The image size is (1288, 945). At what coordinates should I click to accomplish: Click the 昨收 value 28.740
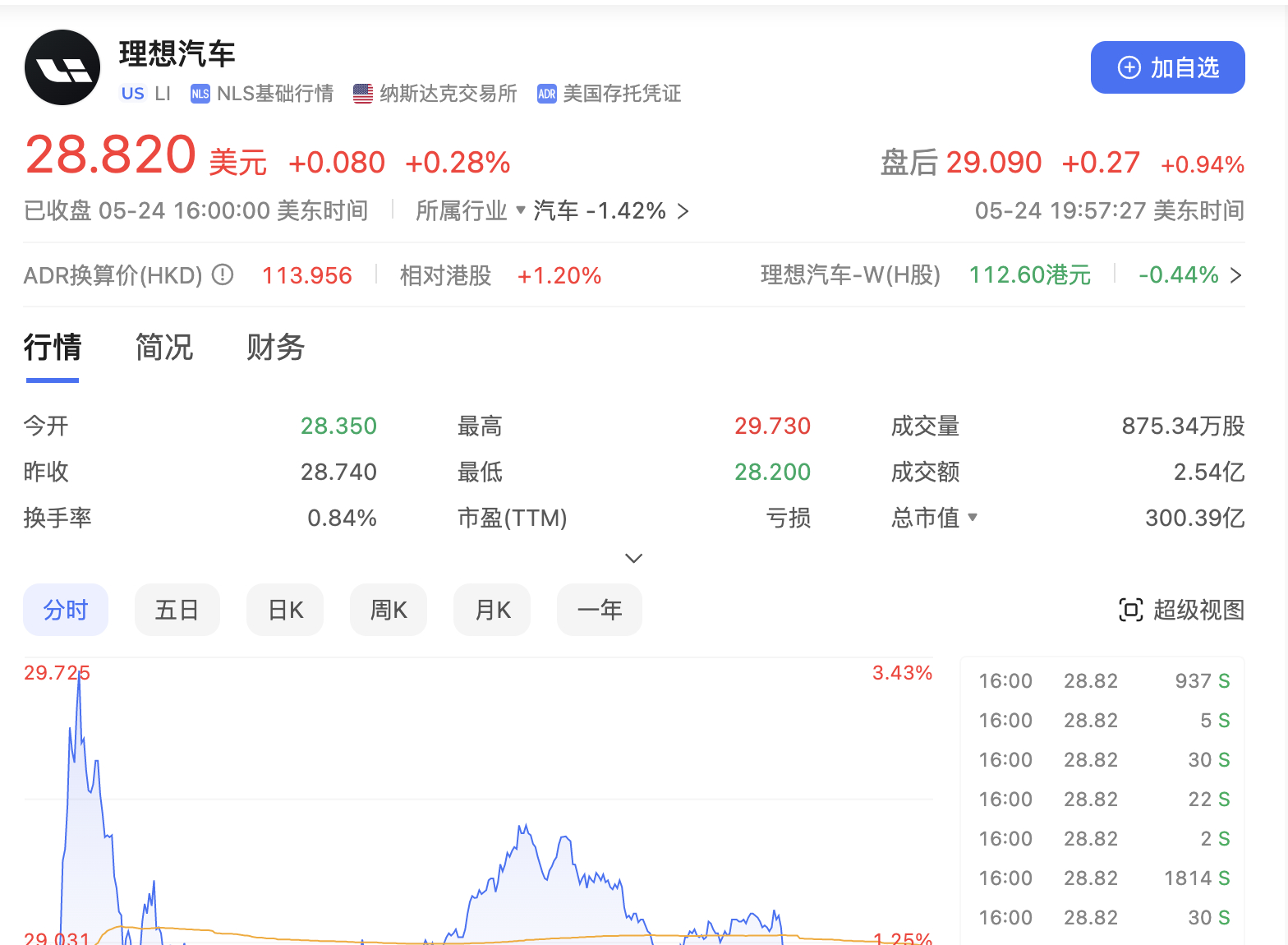coord(338,472)
